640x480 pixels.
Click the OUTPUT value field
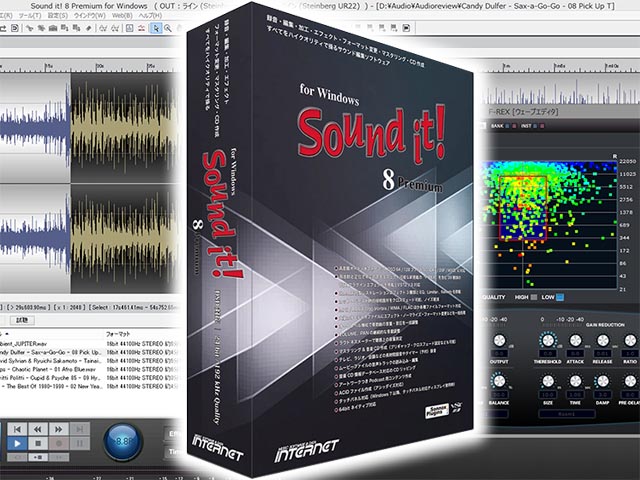[x=499, y=353]
